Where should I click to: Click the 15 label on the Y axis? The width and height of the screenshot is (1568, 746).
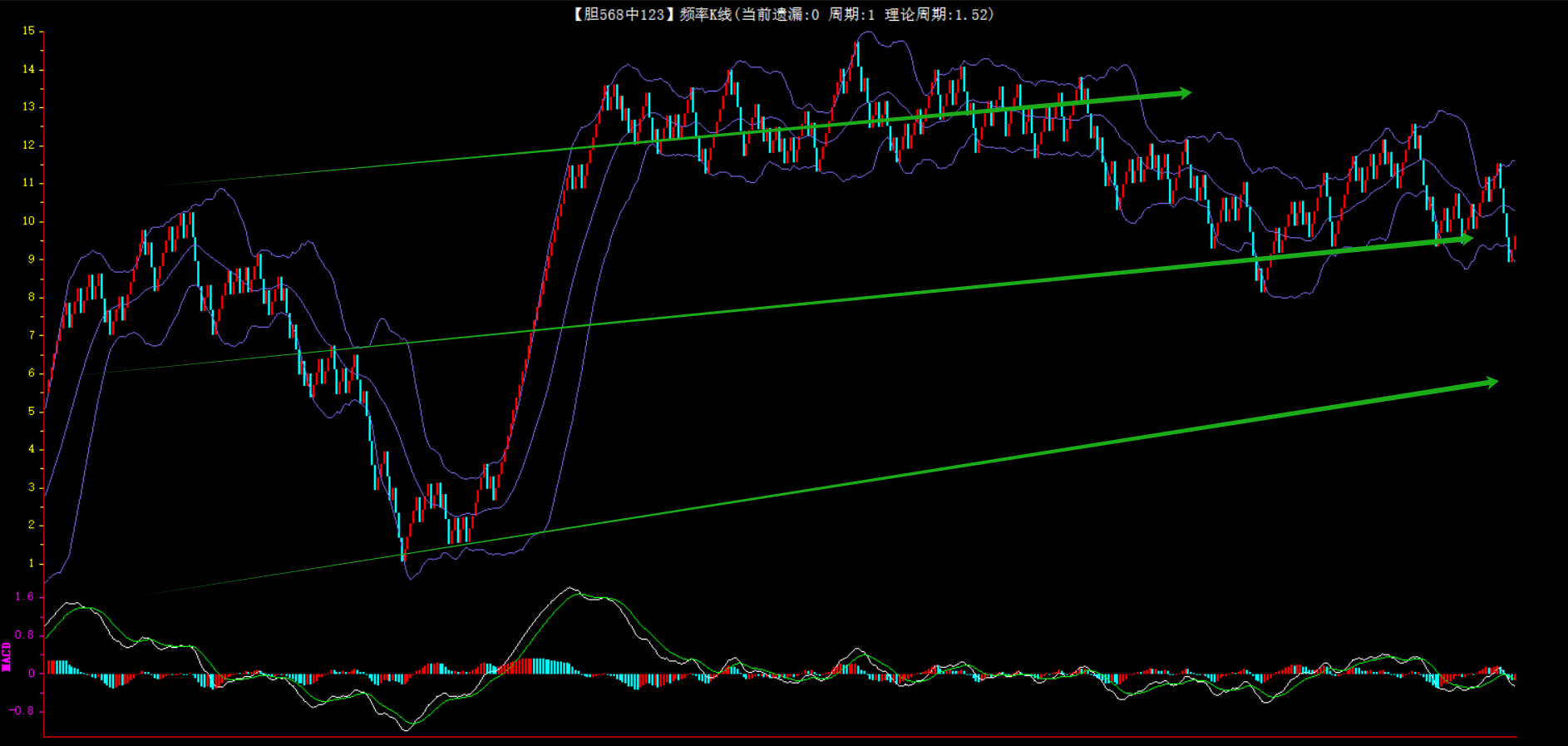pyautogui.click(x=28, y=31)
